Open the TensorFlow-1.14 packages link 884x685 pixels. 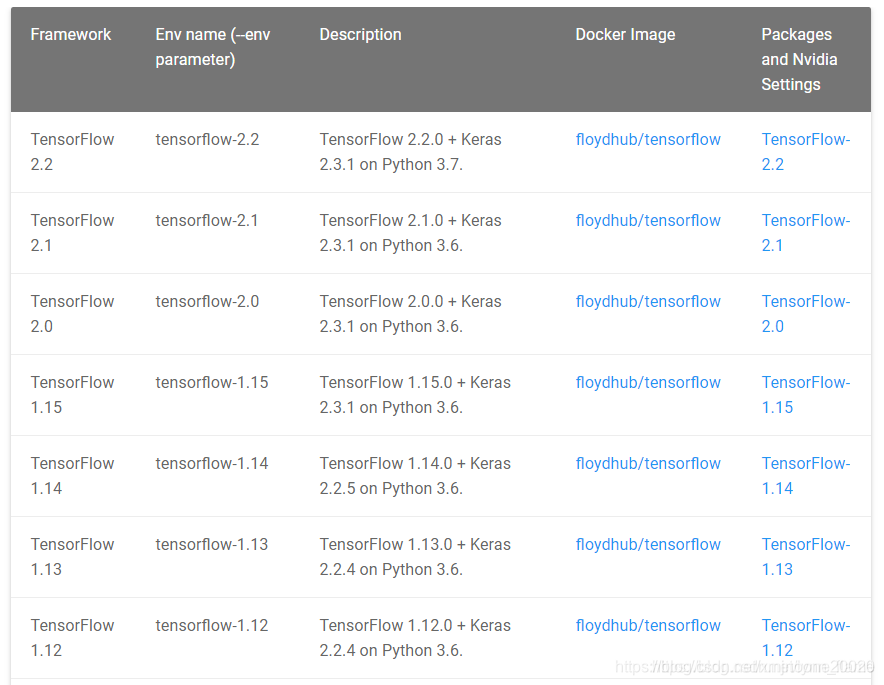point(806,476)
